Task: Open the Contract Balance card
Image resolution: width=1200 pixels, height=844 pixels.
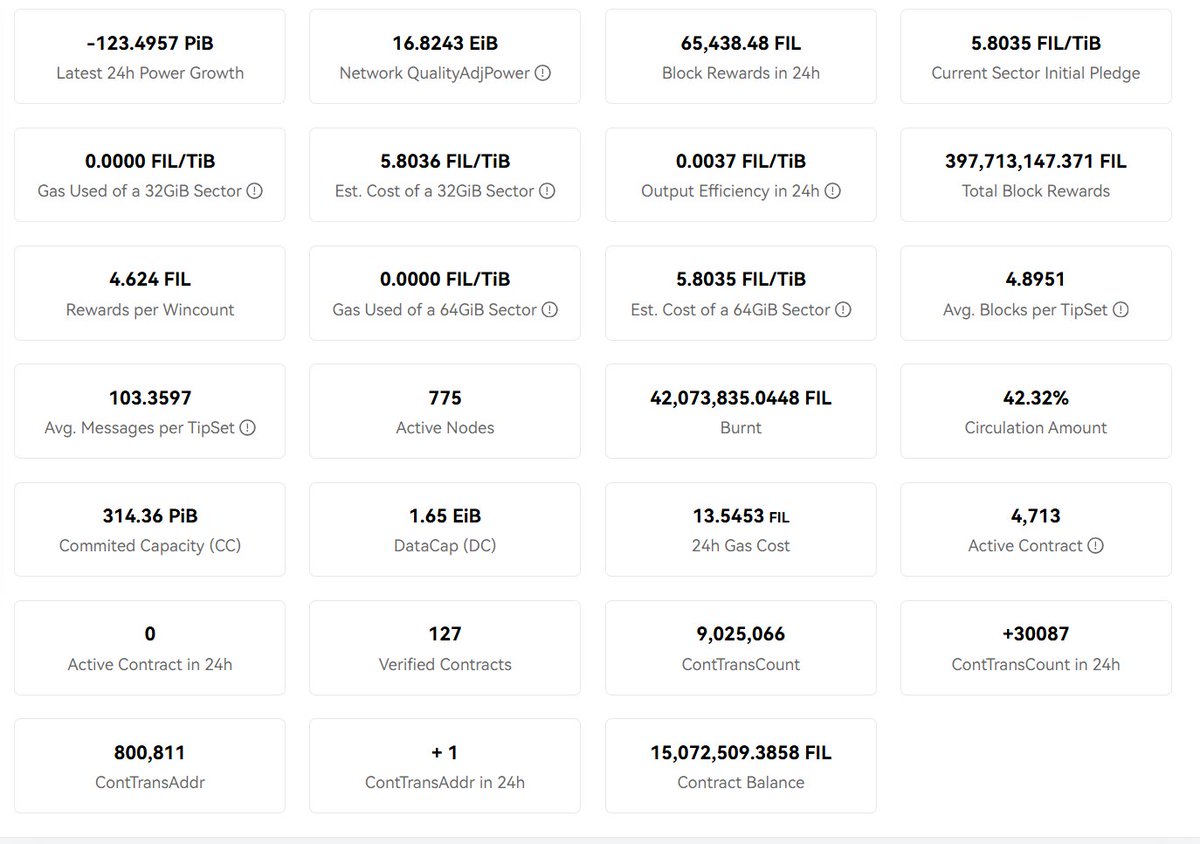Action: [741, 766]
